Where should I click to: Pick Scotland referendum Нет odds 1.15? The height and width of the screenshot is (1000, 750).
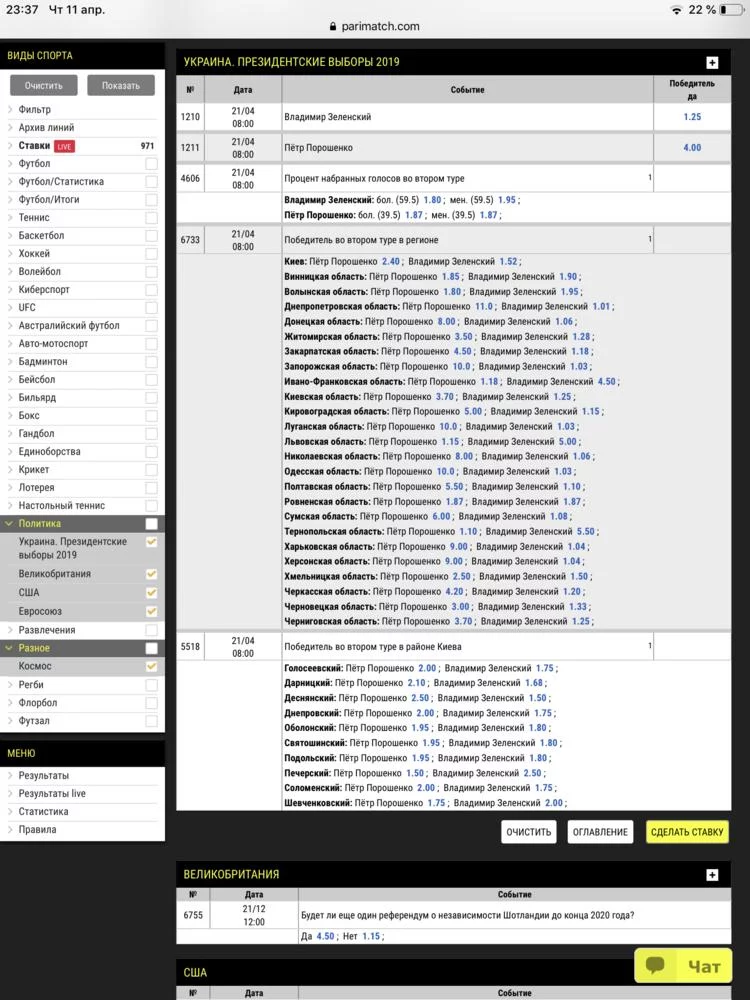(x=371, y=936)
